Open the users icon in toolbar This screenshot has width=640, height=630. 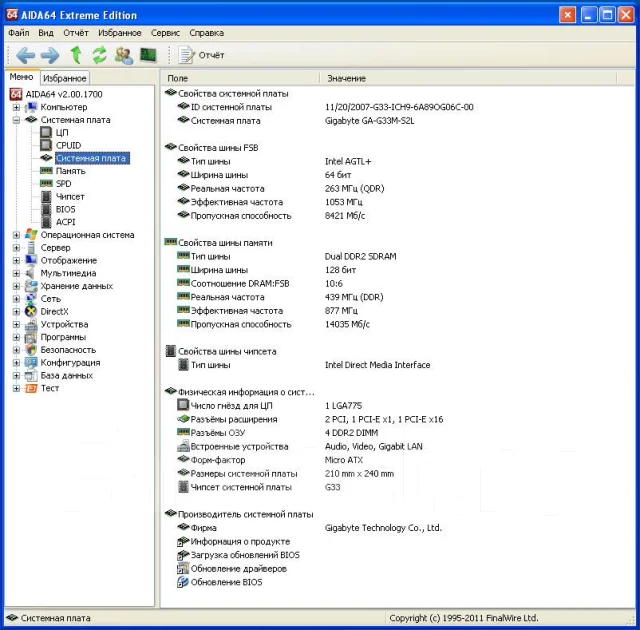(x=124, y=55)
